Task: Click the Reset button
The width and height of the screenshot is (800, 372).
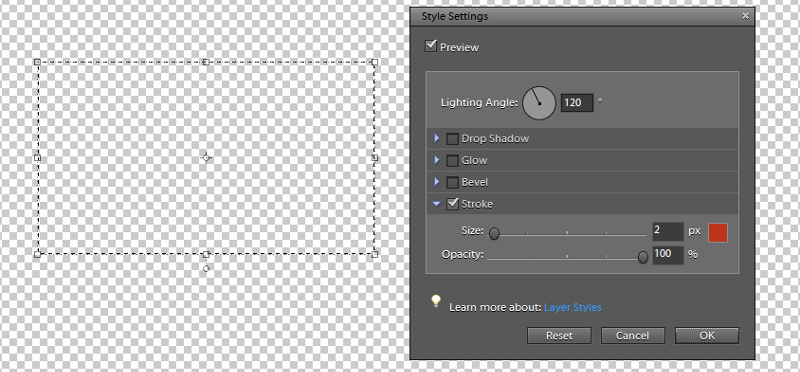Action: (559, 336)
